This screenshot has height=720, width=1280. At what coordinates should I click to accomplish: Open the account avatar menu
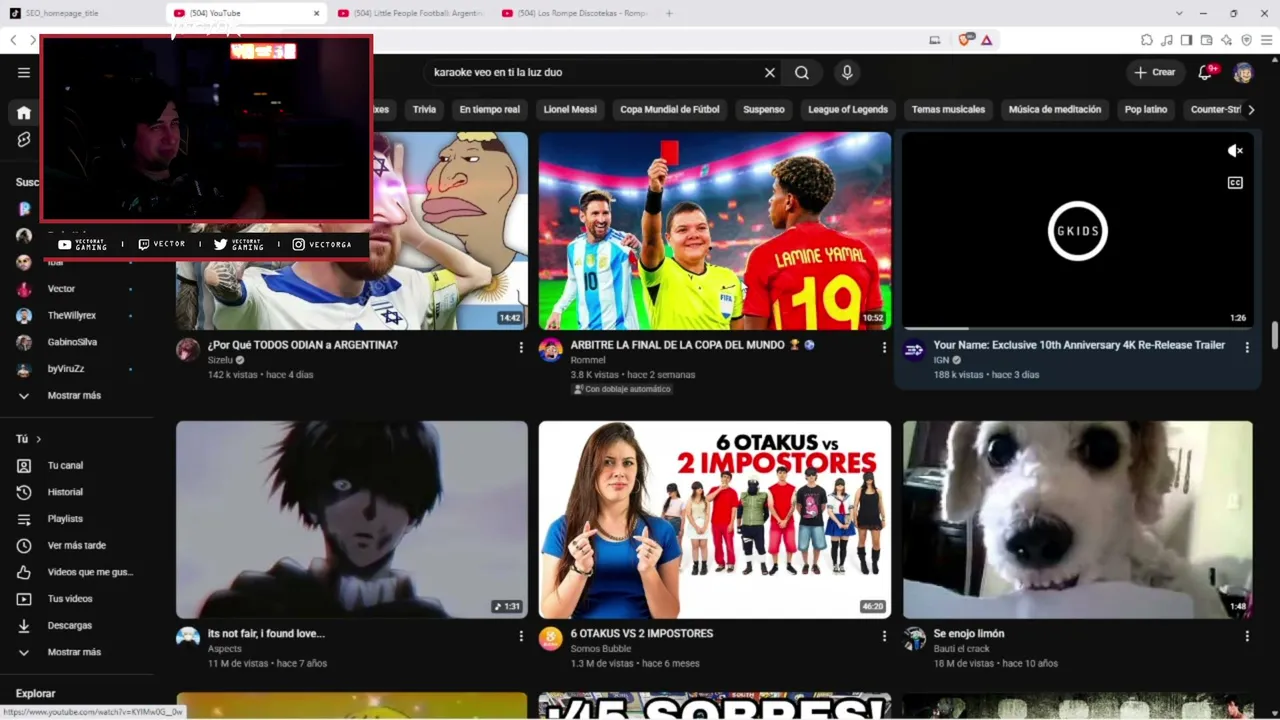click(x=1243, y=72)
